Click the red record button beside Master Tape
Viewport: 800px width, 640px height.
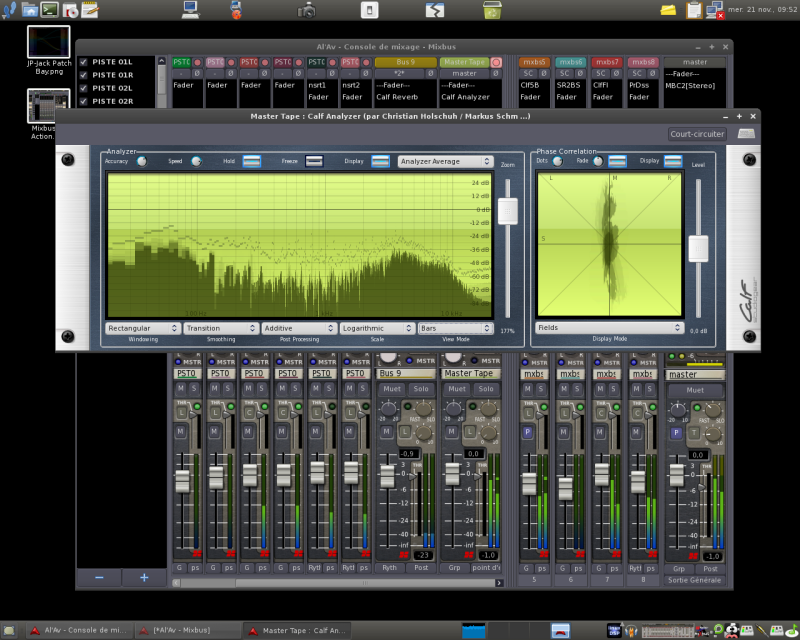point(496,62)
